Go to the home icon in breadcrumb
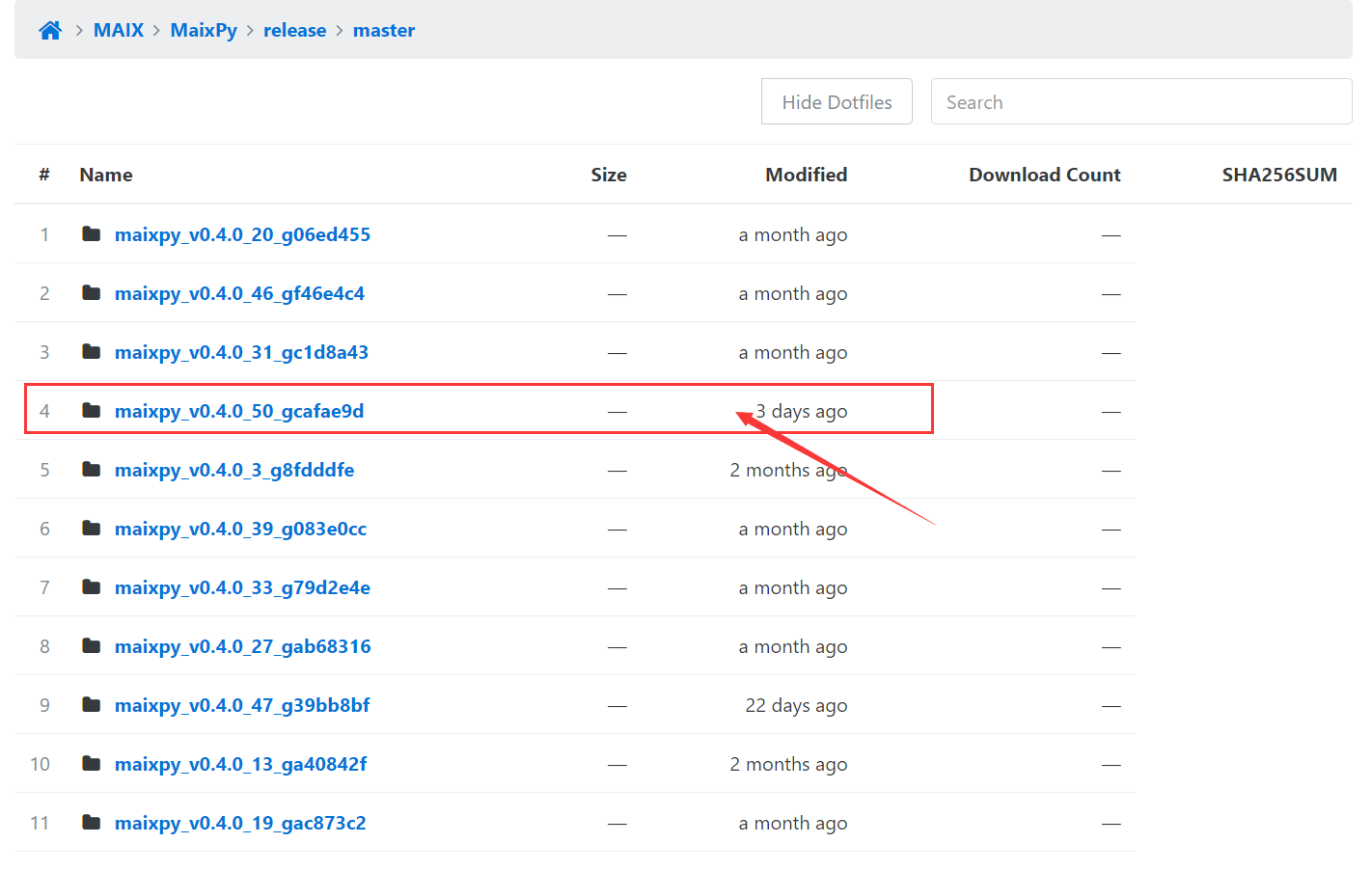1372x871 pixels. (50, 31)
